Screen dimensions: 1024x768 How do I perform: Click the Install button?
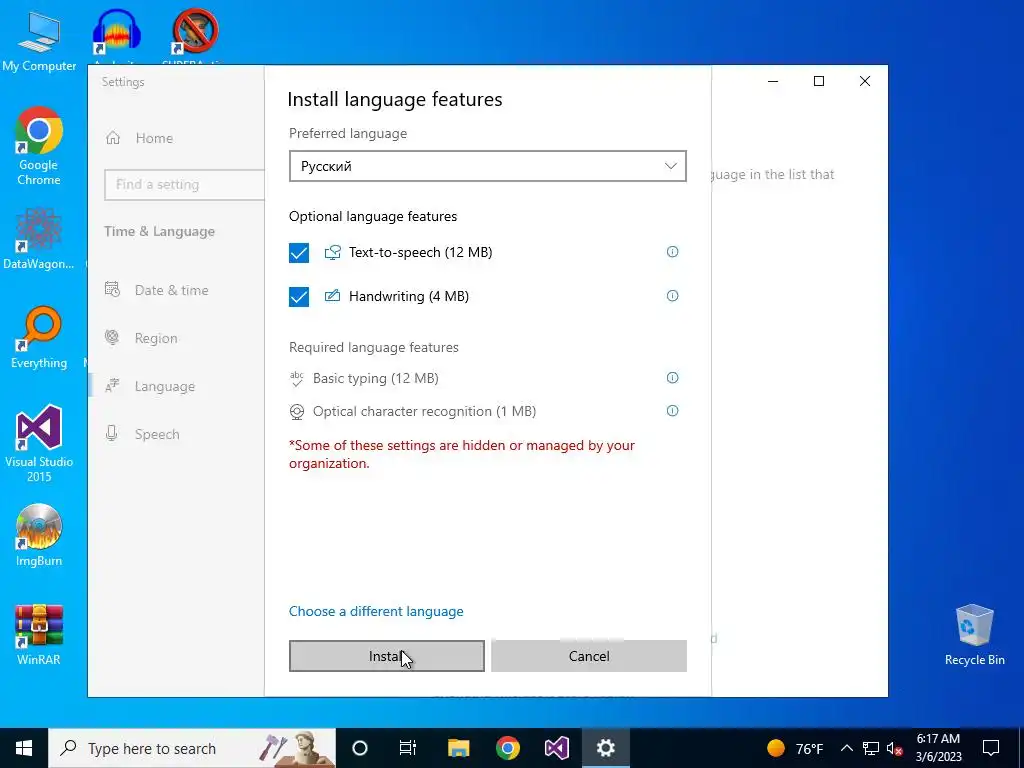pyautogui.click(x=387, y=656)
